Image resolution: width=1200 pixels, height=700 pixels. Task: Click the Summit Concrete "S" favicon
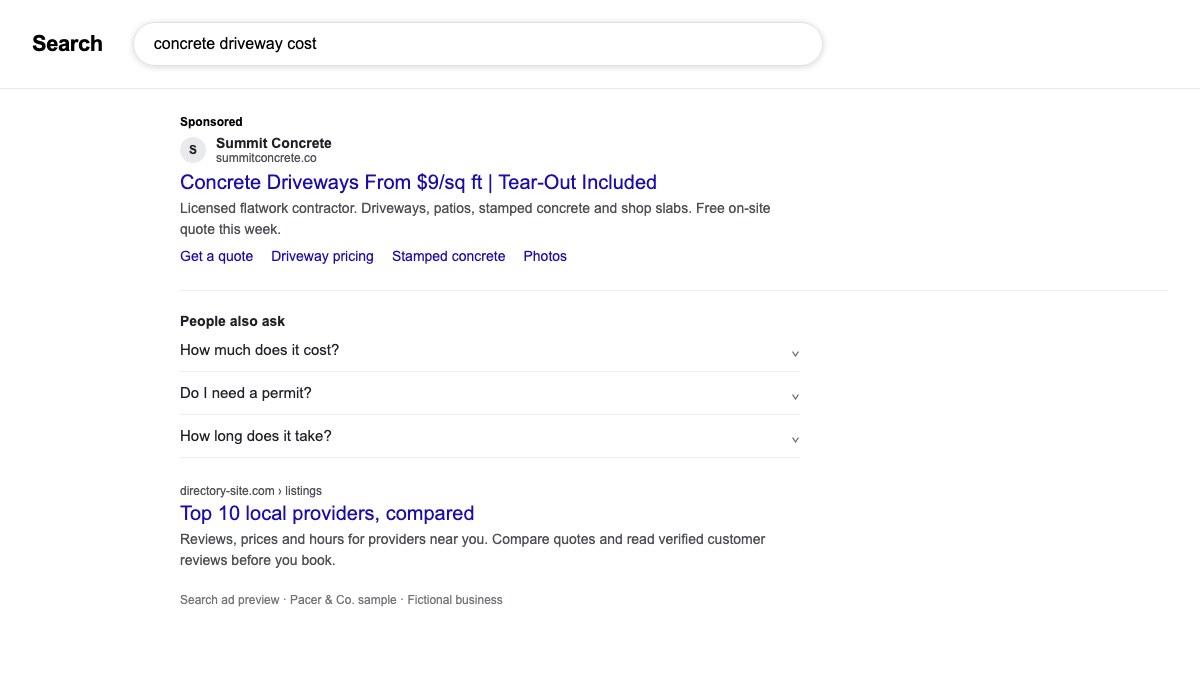tap(193, 150)
